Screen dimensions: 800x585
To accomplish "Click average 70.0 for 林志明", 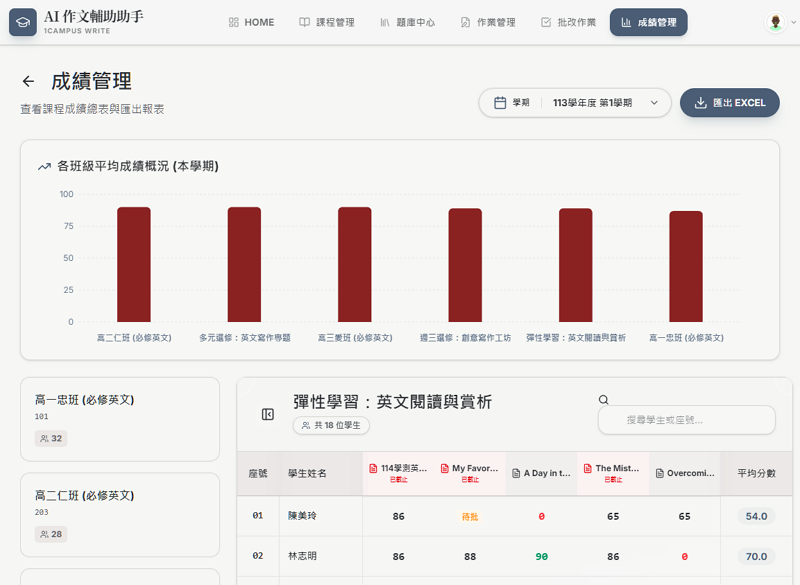I will (x=756, y=556).
